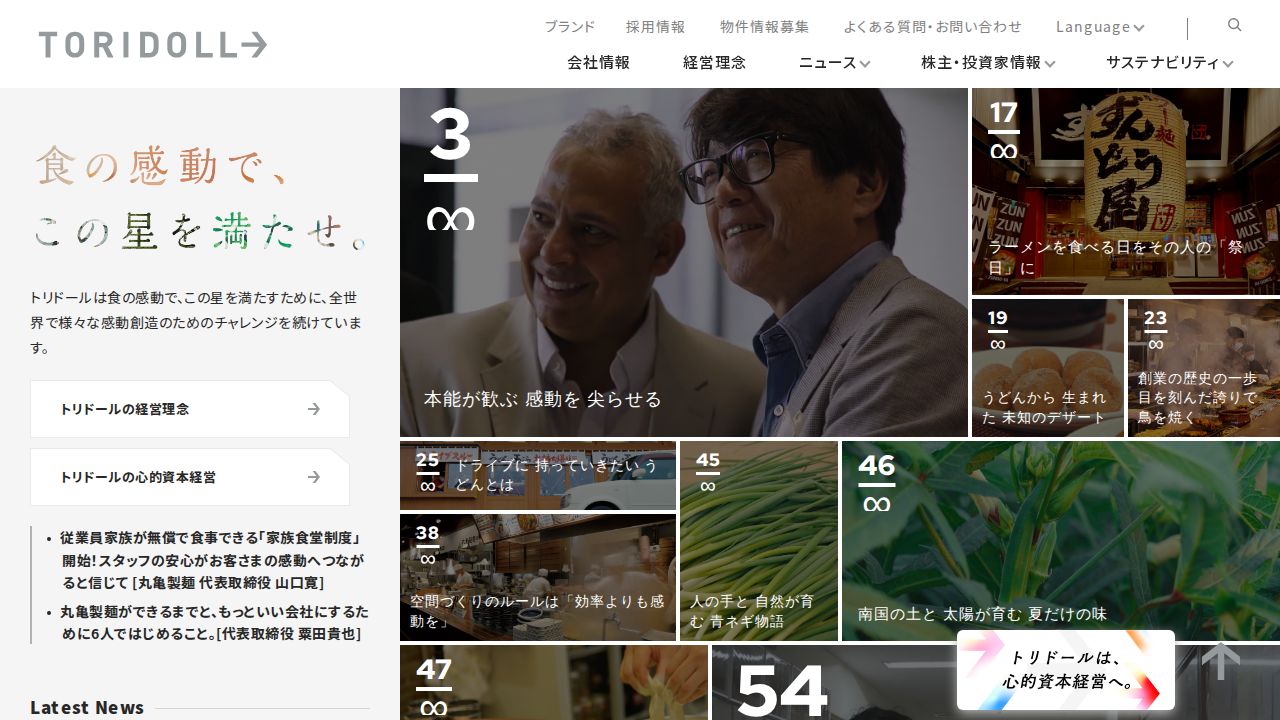The height and width of the screenshot is (720, 1280).
Task: Expand the ニュース menu chevron
Action: (x=865, y=63)
